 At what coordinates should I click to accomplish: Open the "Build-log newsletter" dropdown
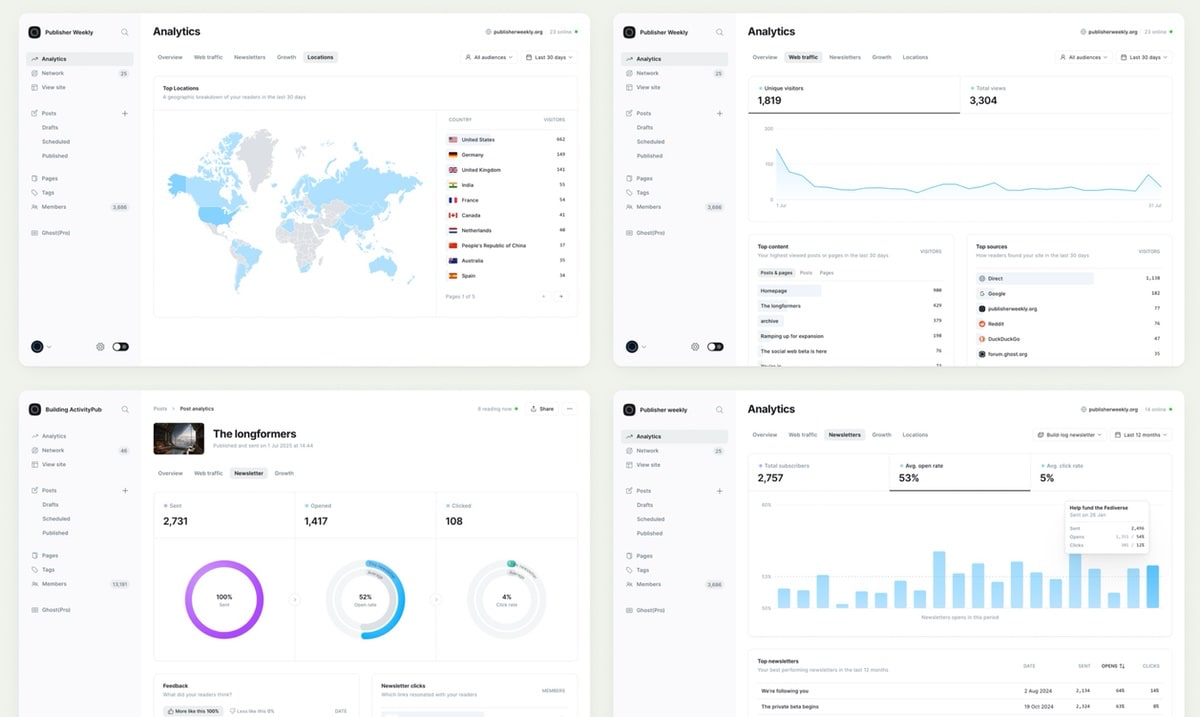pos(1069,435)
